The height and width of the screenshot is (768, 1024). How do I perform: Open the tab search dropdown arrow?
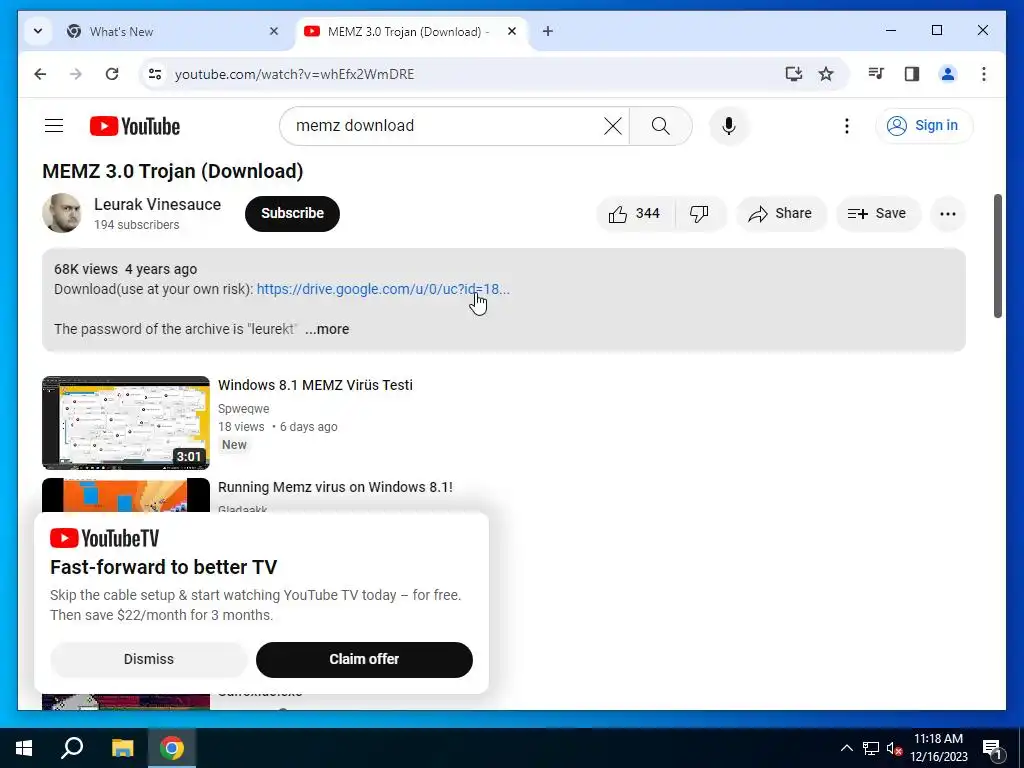(38, 31)
